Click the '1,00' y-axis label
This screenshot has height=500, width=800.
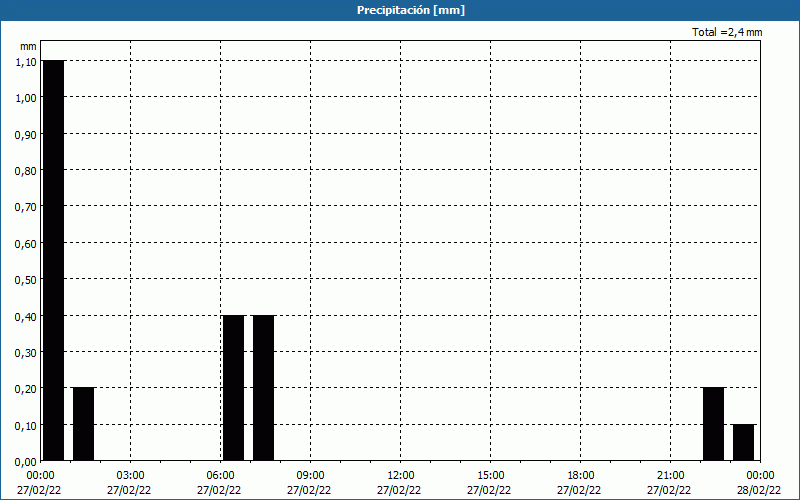(x=26, y=98)
